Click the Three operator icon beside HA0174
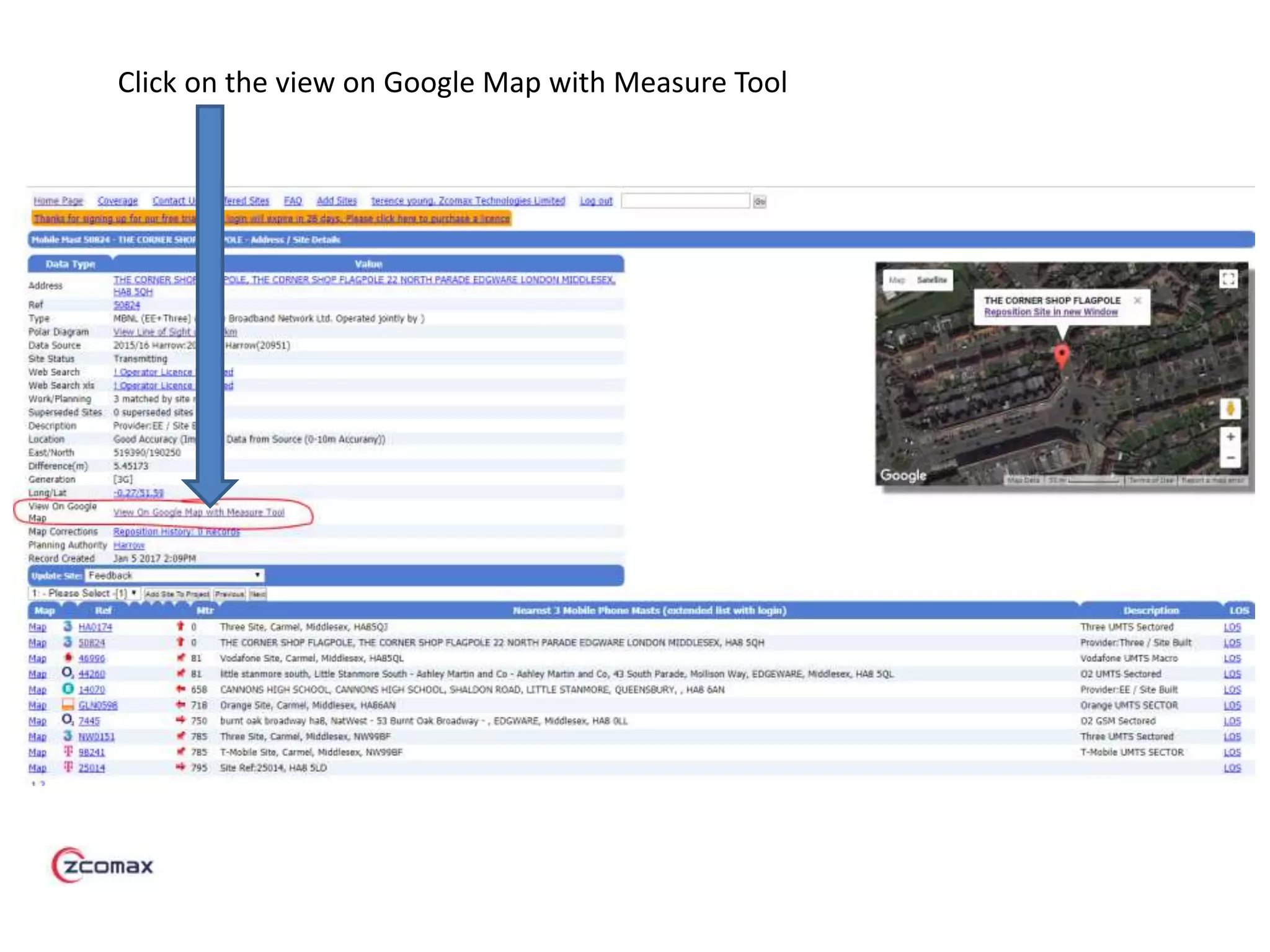The width and height of the screenshot is (1270, 952). point(68,627)
